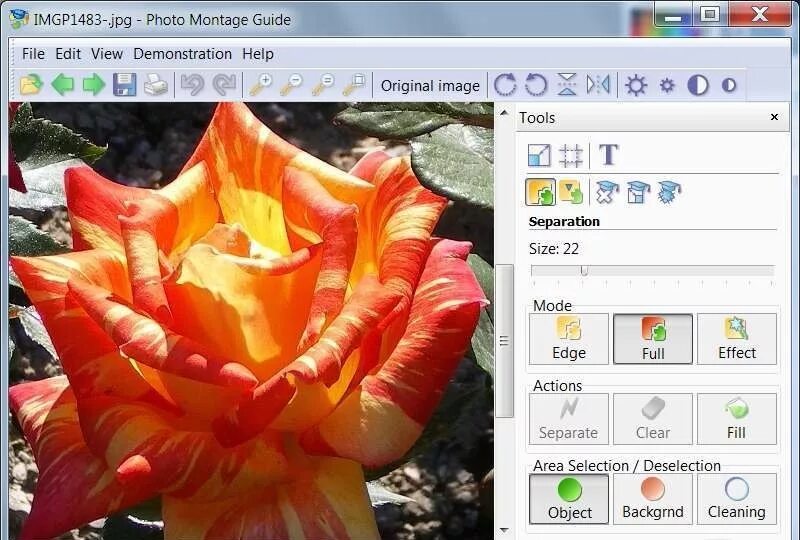Show the Original image
Viewport: 800px width, 540px height.
430,86
